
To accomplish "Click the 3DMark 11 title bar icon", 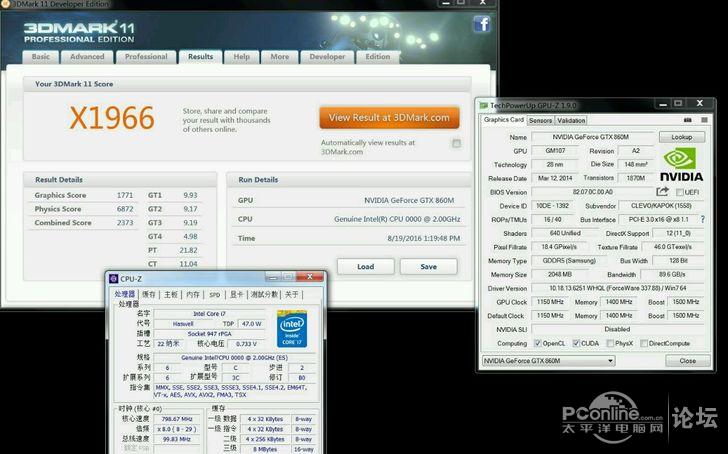I will pyautogui.click(x=5, y=4).
